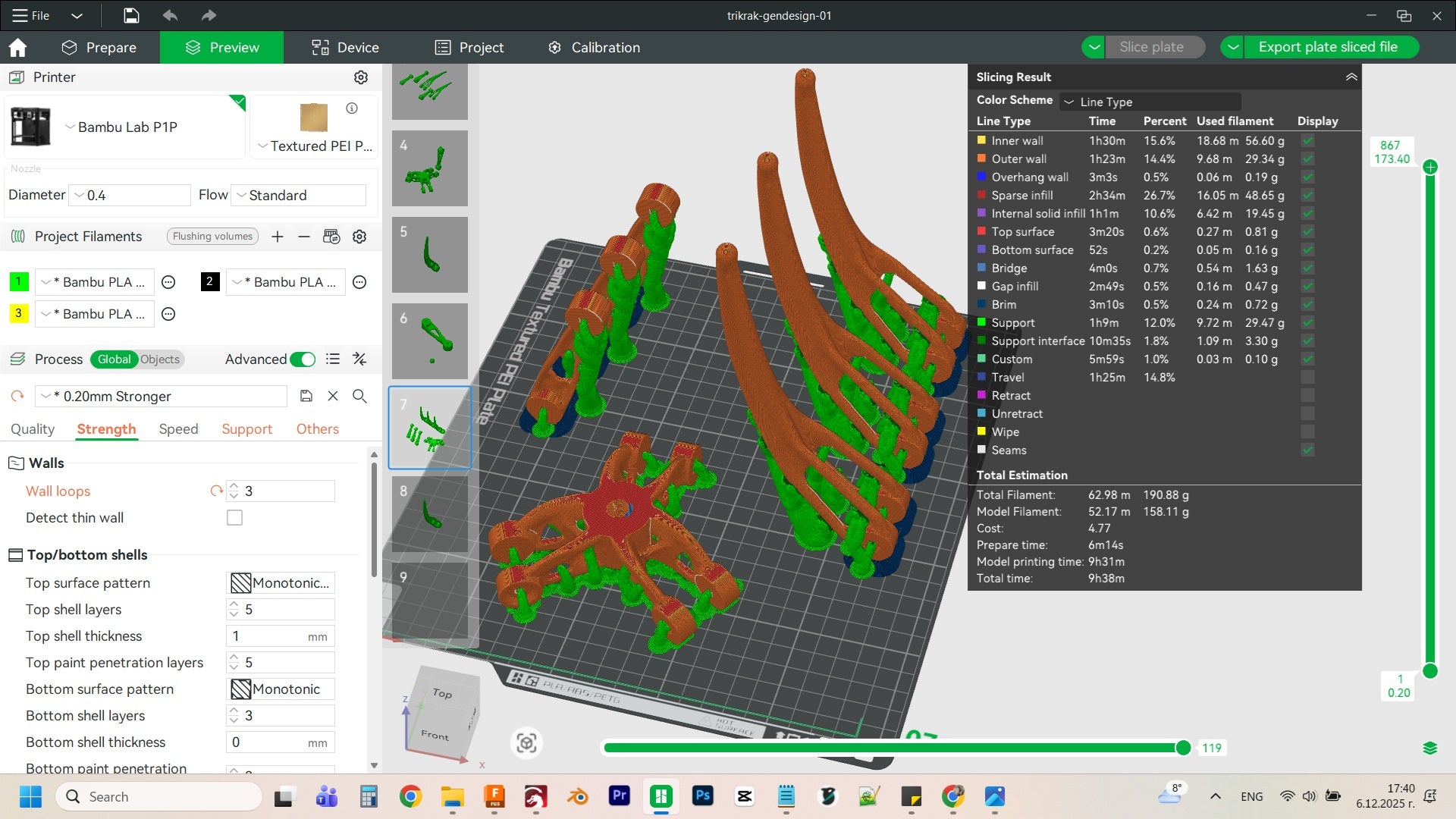
Task: Reset the Wall loops value icon
Action: [216, 491]
